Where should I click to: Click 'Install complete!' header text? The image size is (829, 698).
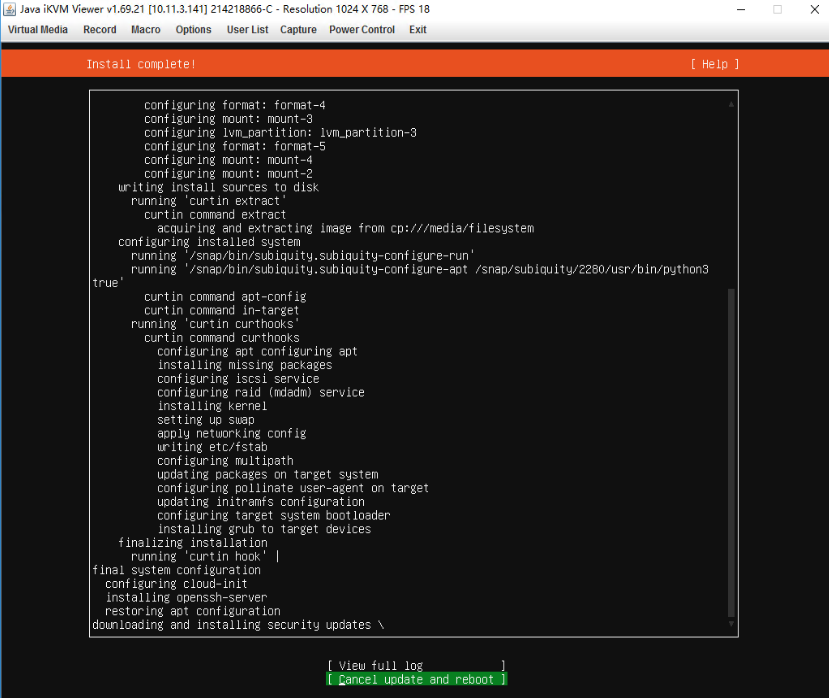(141, 64)
